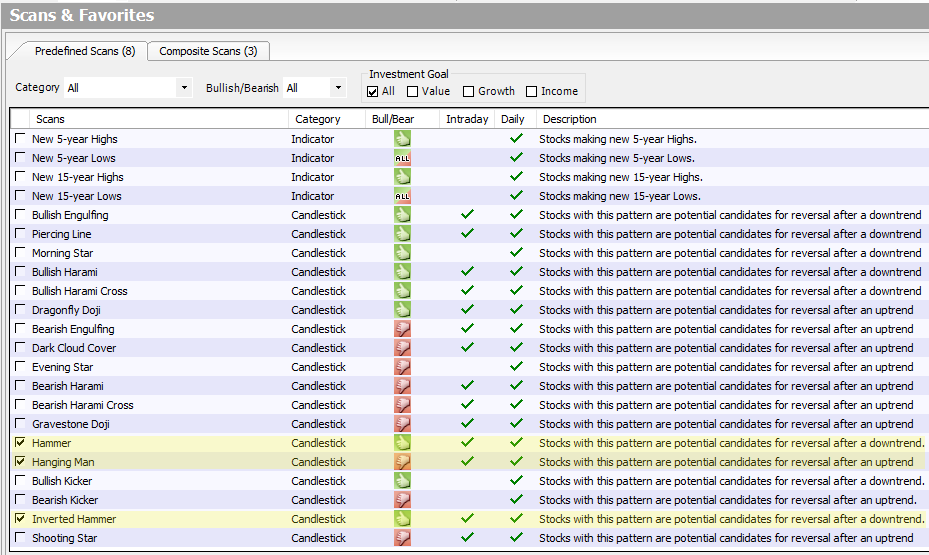
Task: Click the Shooting Star bearish icon
Action: 402,538
